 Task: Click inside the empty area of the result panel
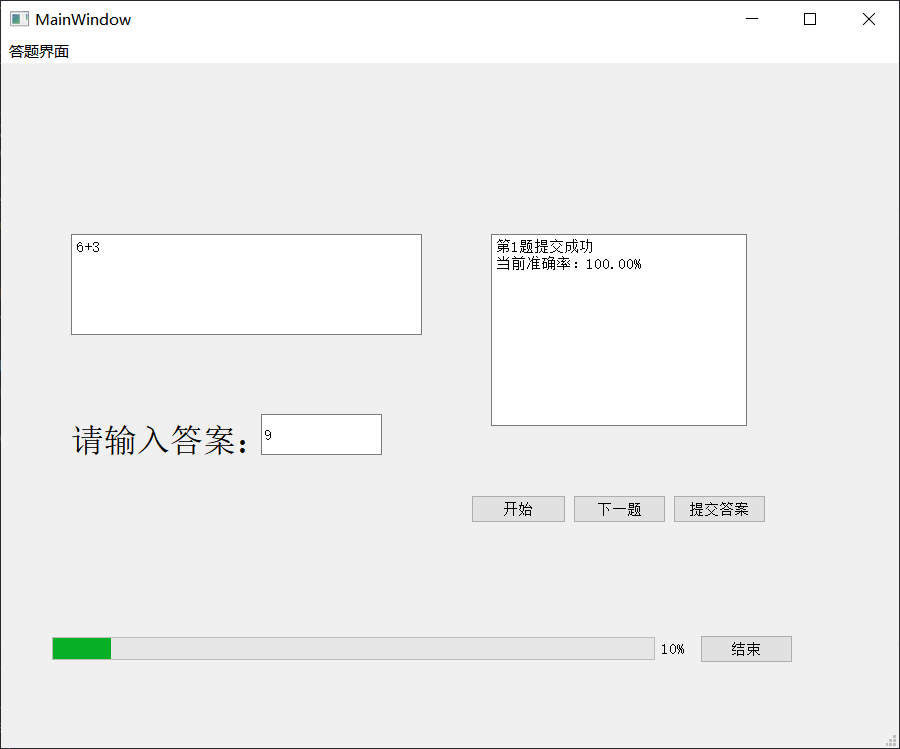point(618,360)
